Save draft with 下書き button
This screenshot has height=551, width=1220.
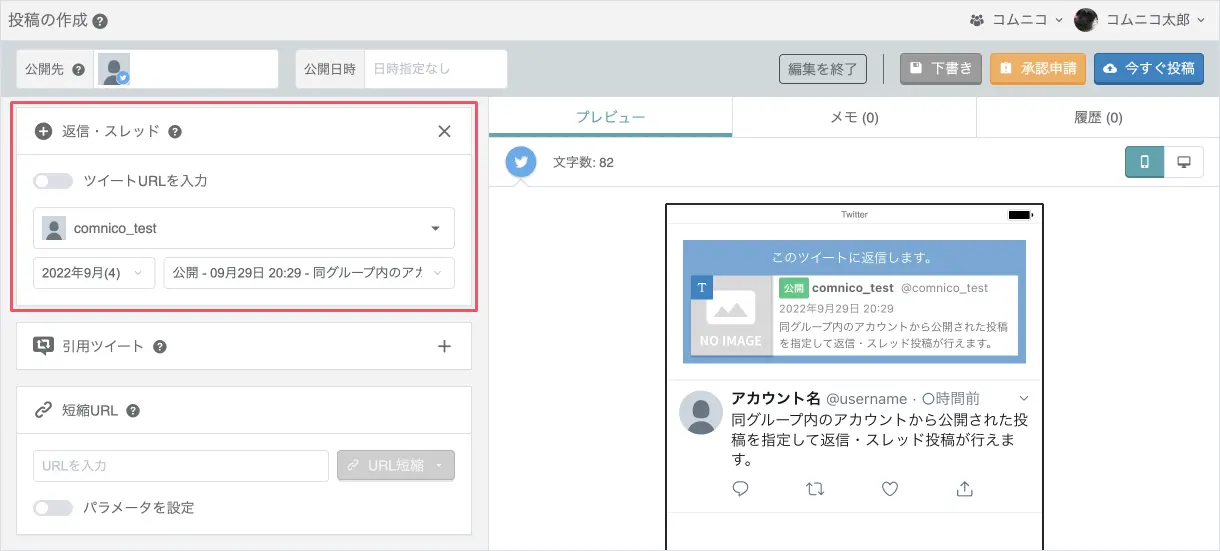click(x=941, y=69)
